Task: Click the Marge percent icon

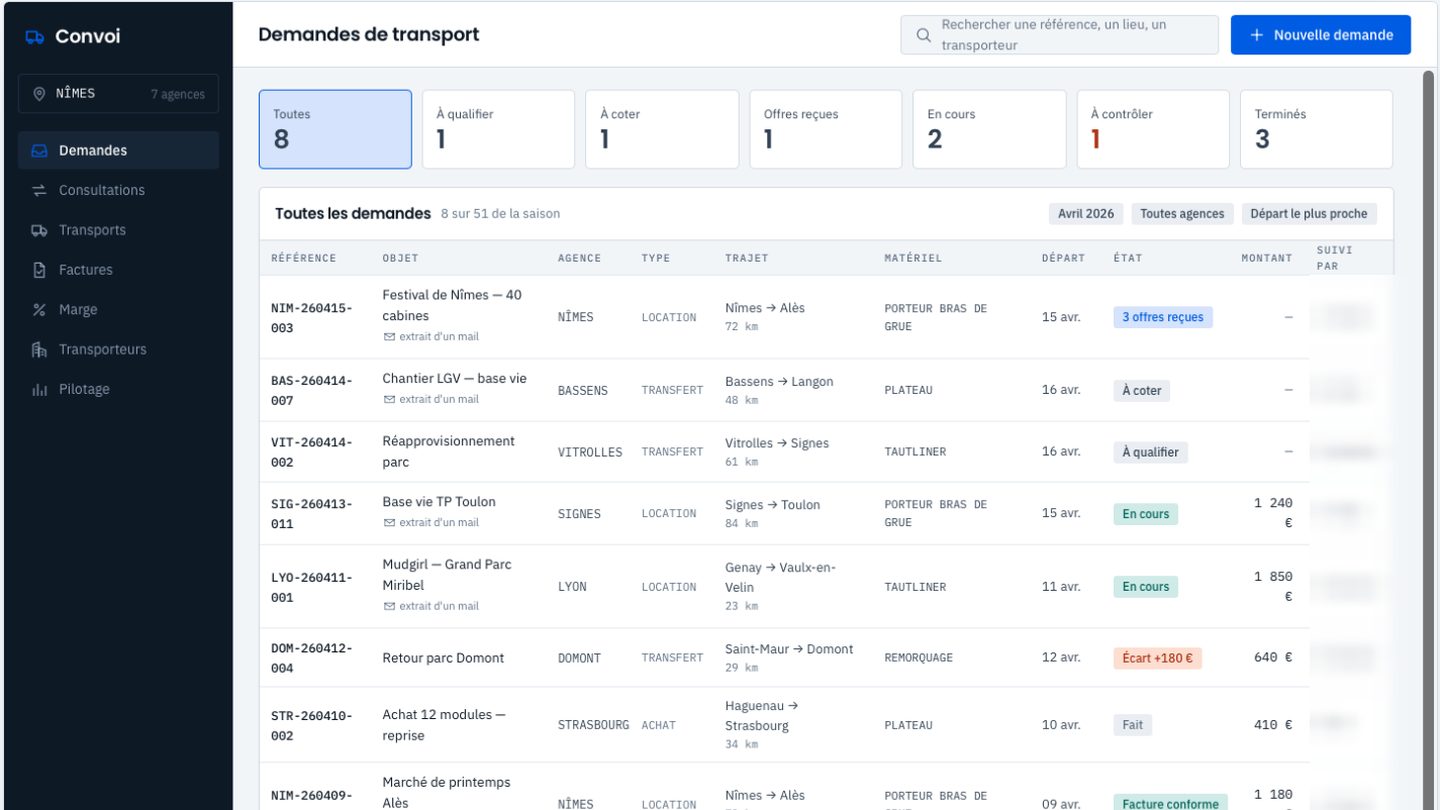Action: [40, 310]
